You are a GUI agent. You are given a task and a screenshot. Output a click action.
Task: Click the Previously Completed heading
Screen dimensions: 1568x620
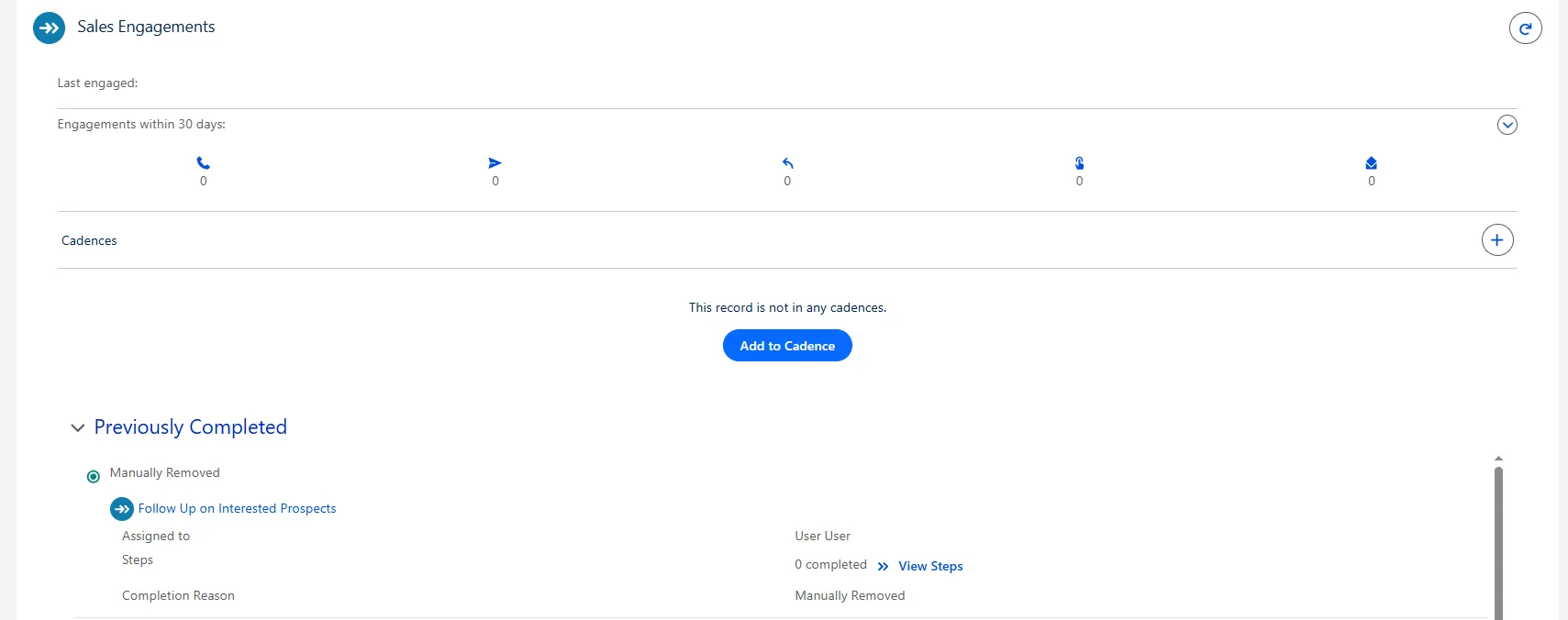[x=190, y=427]
